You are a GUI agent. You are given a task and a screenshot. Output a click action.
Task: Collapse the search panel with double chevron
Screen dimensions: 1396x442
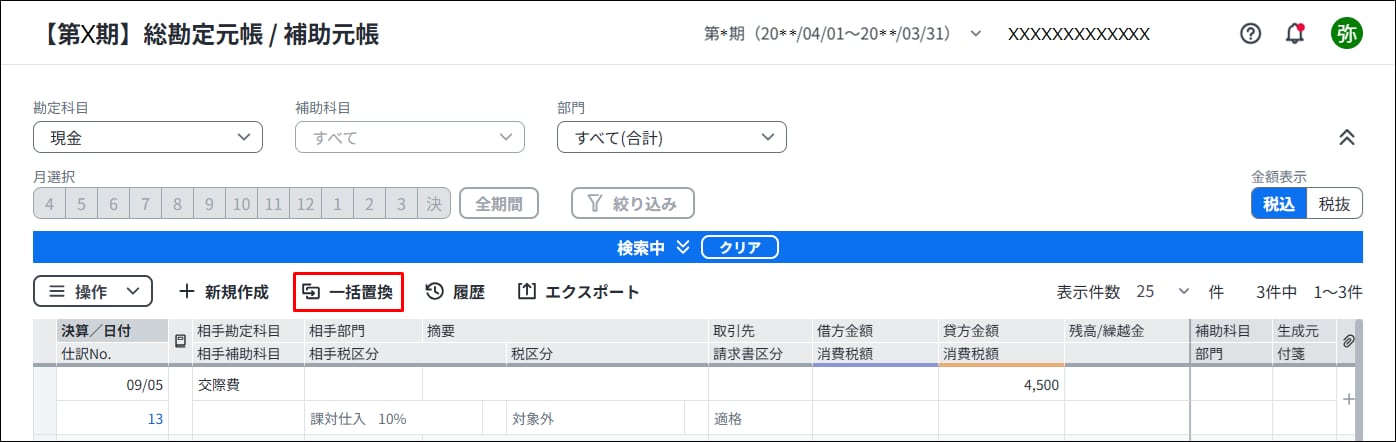(1346, 138)
